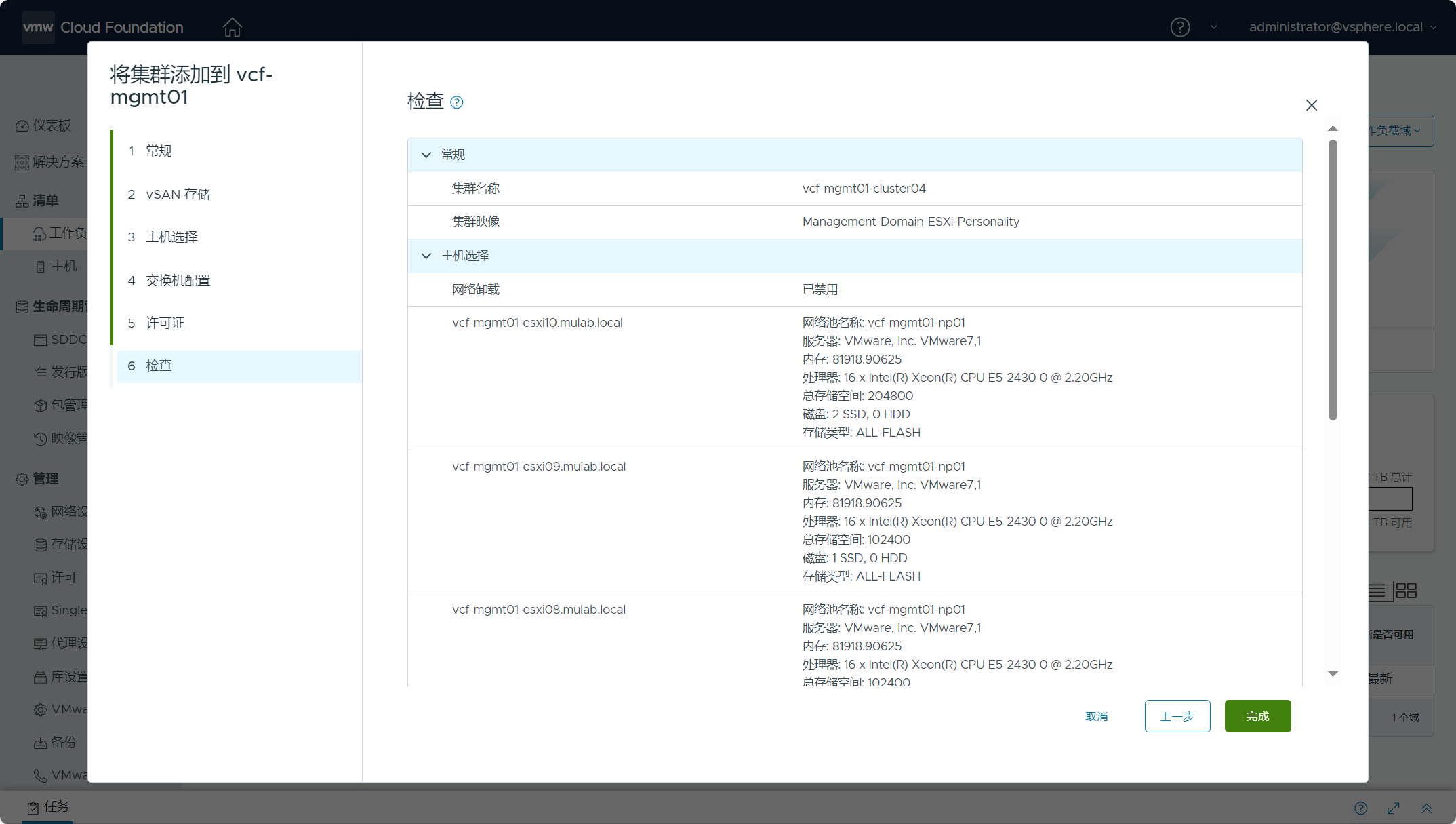Screen dimensions: 1456x824
Task: Select wizard step 6 检查
Action: tap(239, 366)
